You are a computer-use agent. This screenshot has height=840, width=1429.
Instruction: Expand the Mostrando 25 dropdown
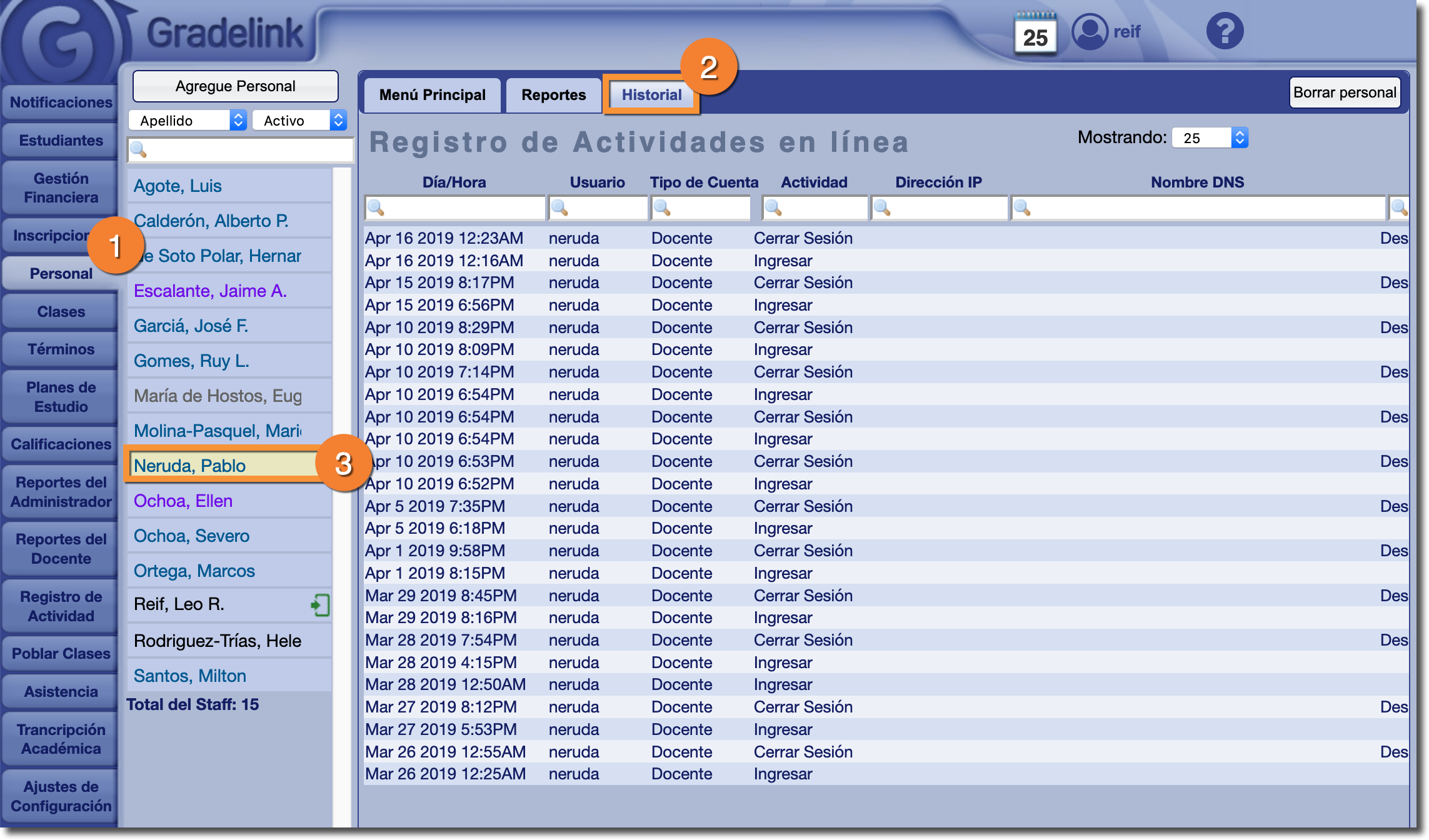pos(1209,137)
